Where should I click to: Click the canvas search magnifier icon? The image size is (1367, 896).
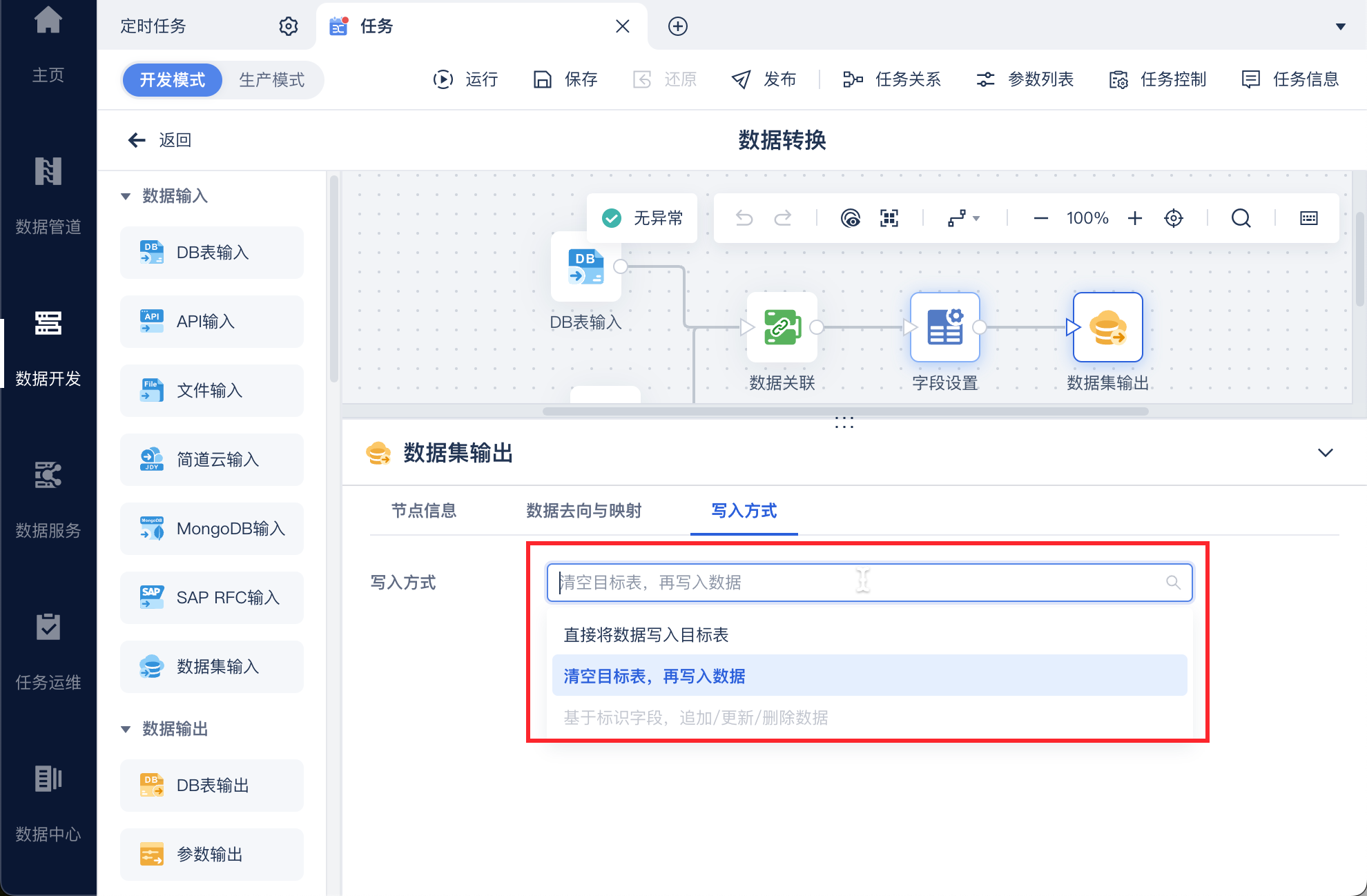click(x=1241, y=218)
